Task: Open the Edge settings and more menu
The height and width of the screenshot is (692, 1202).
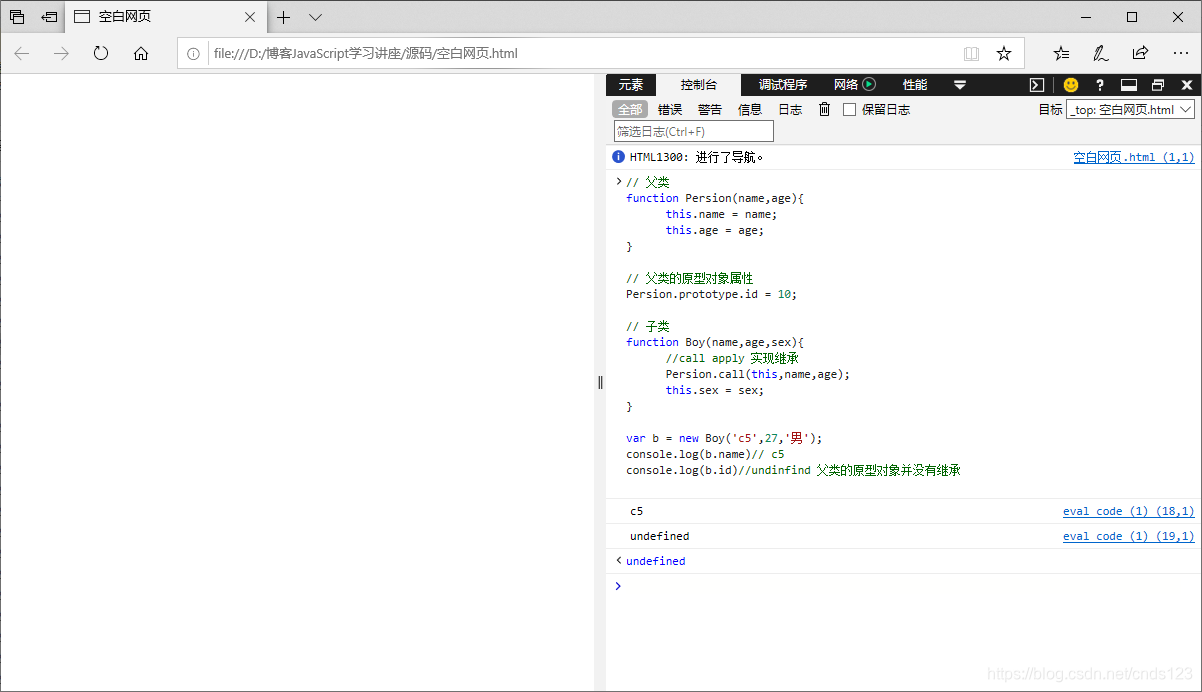Action: click(x=1181, y=53)
